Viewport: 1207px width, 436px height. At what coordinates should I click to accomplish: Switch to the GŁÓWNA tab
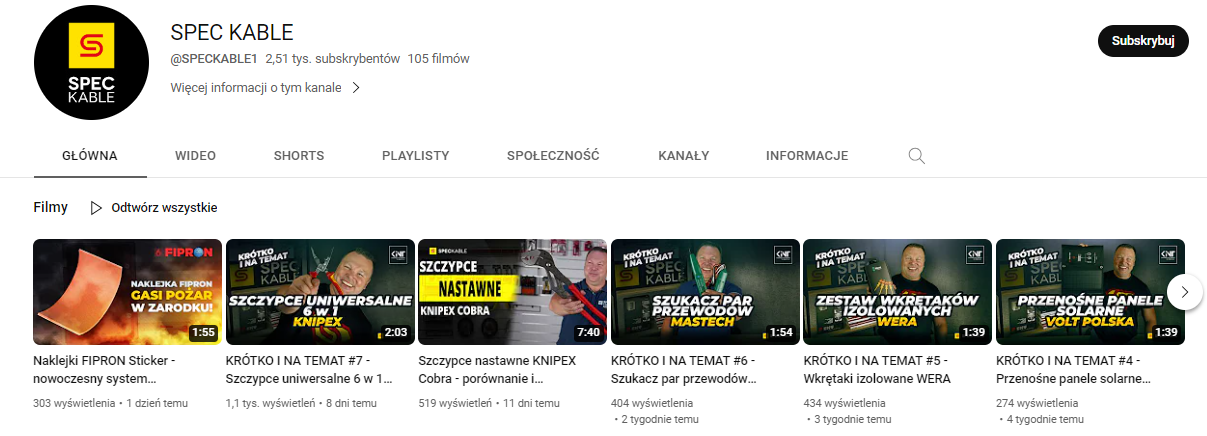pyautogui.click(x=90, y=156)
